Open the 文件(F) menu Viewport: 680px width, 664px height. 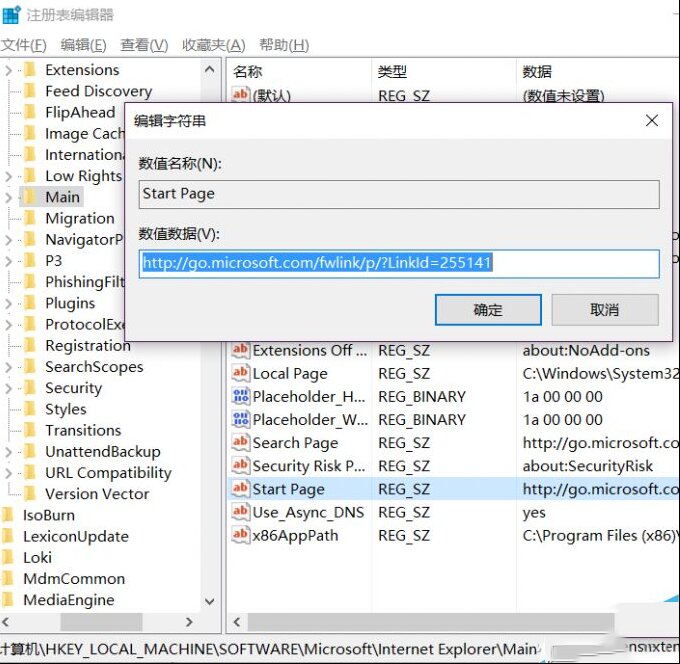click(23, 45)
